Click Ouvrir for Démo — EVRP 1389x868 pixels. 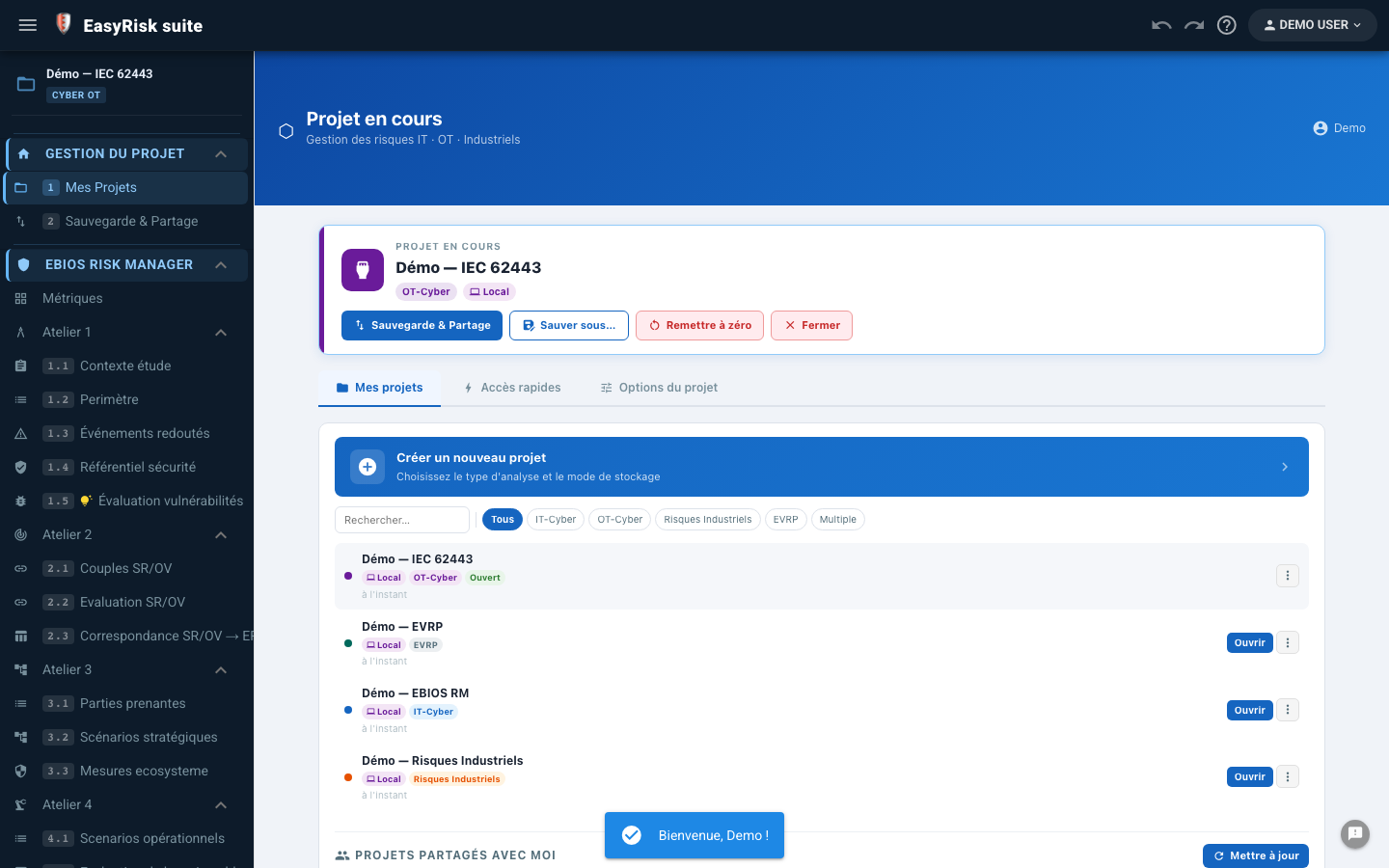[1250, 643]
